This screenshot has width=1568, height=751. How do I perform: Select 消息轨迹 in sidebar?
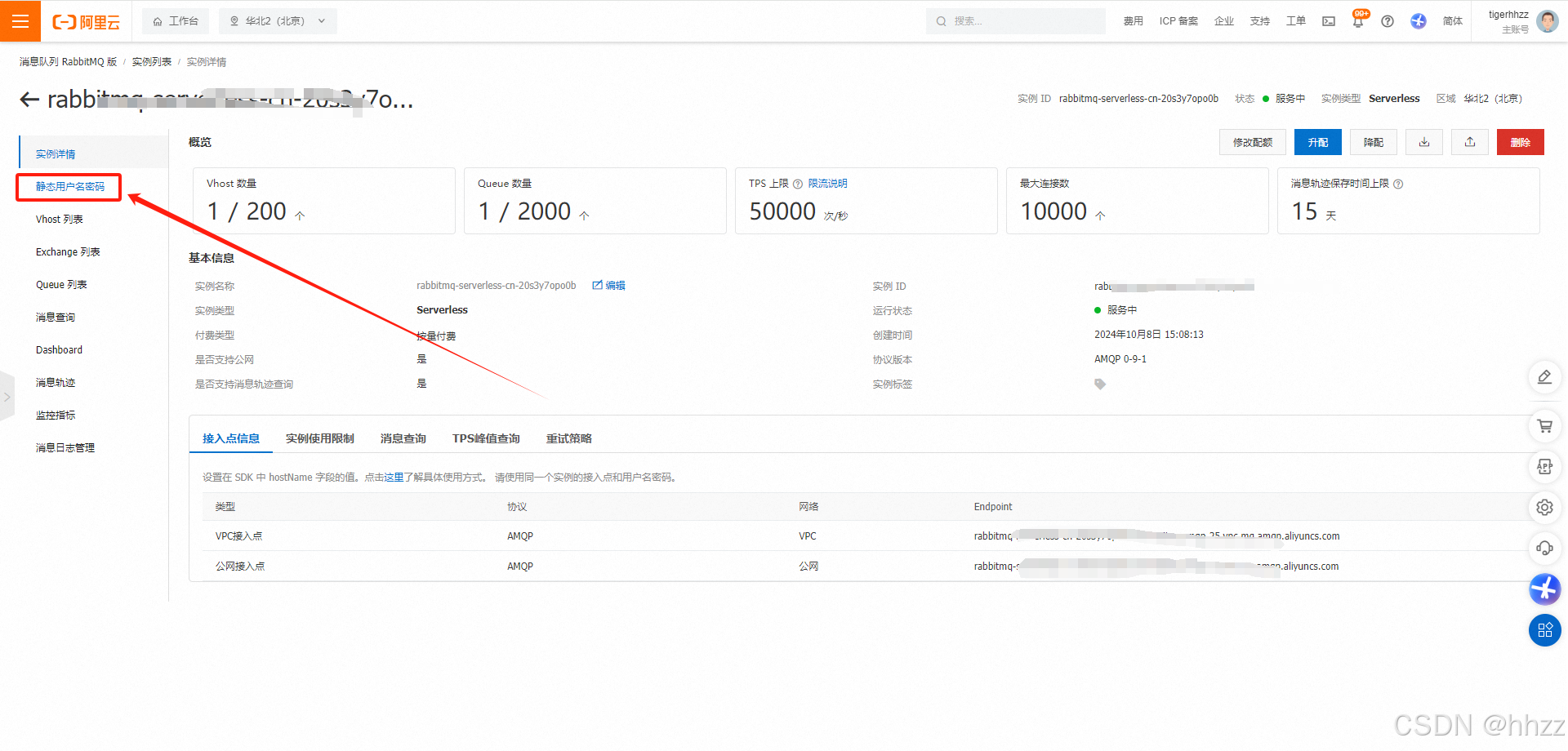pyautogui.click(x=56, y=383)
